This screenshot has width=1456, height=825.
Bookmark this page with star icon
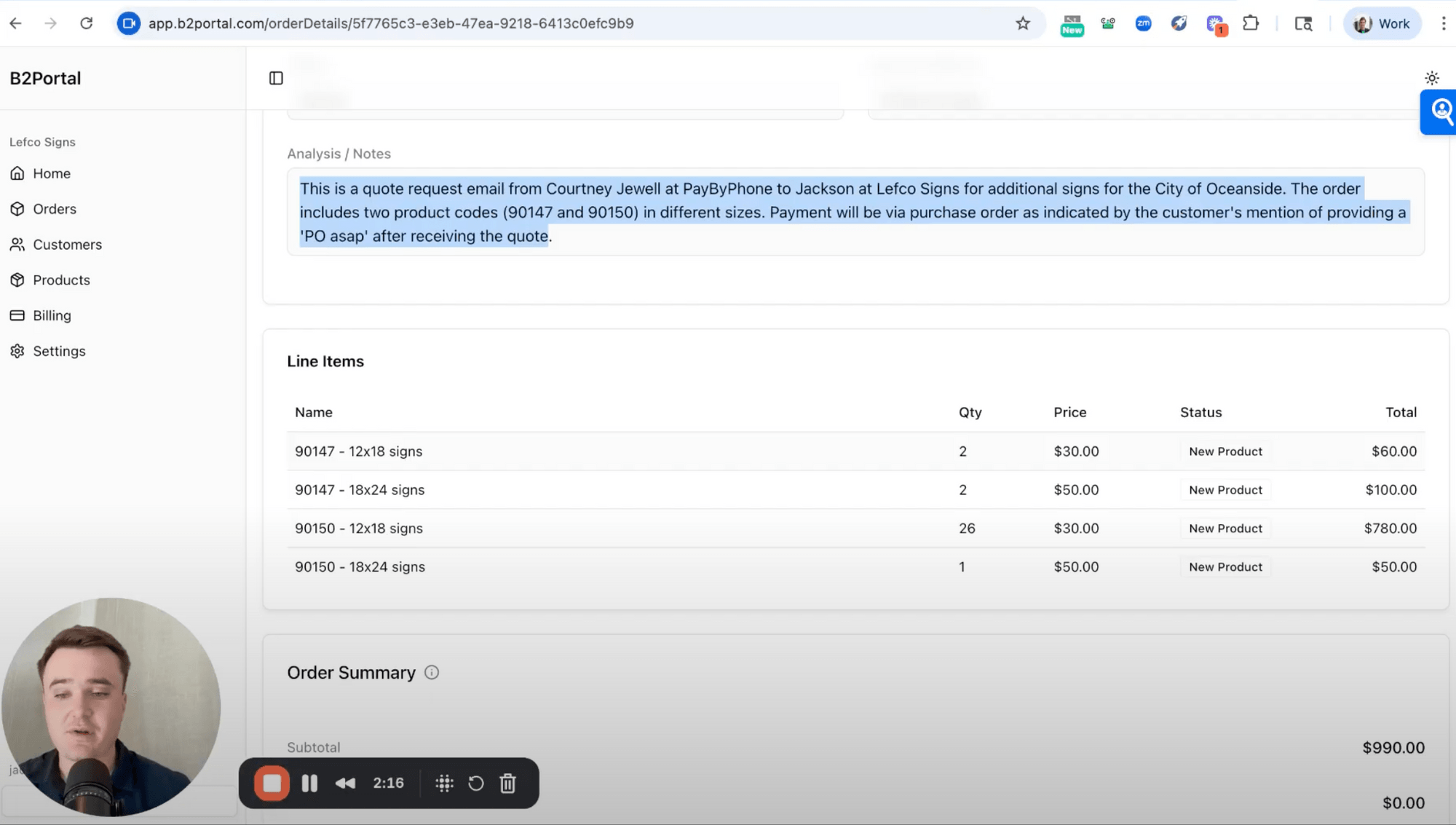1023,23
